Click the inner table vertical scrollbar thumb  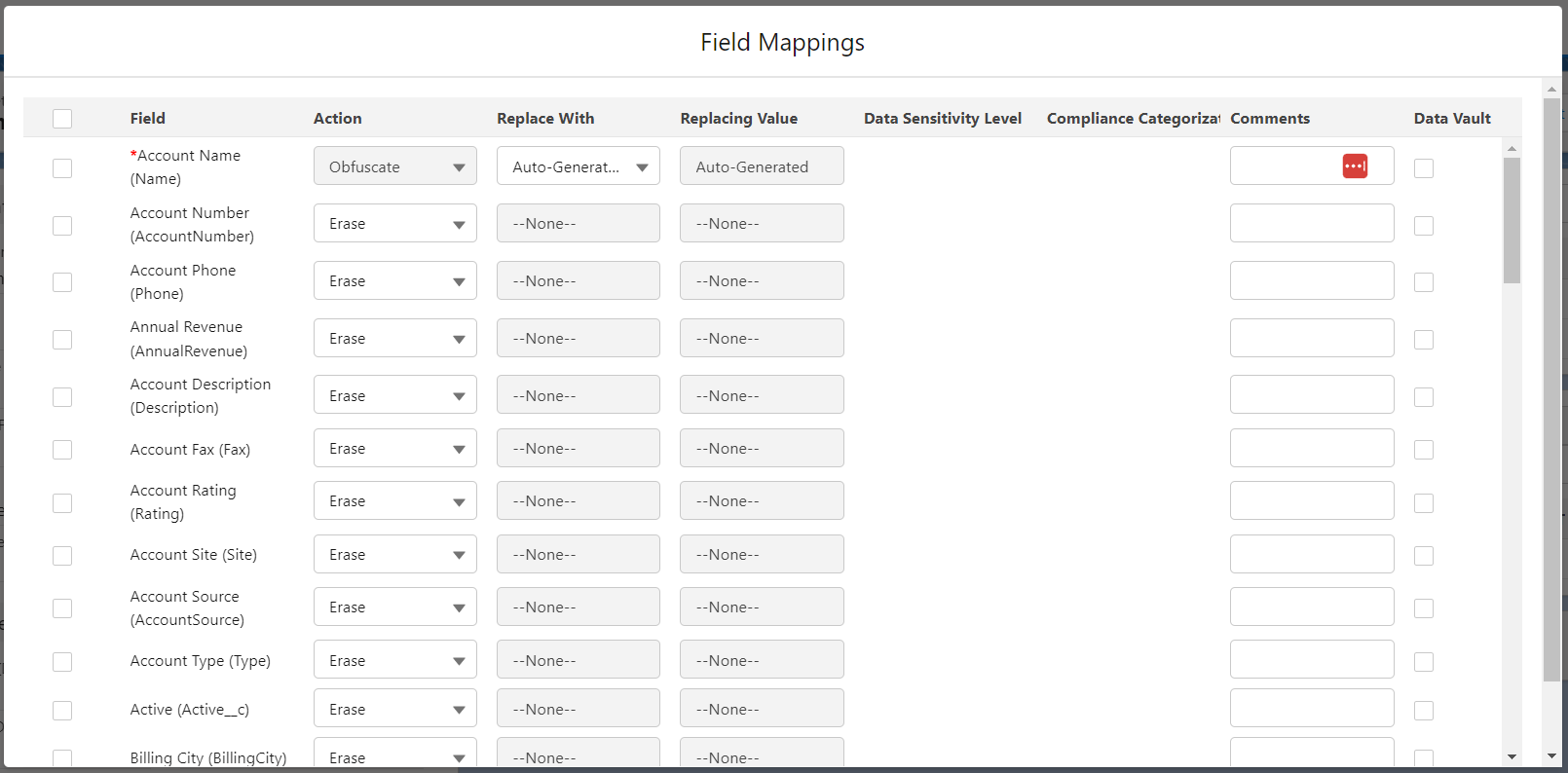coord(1512,221)
